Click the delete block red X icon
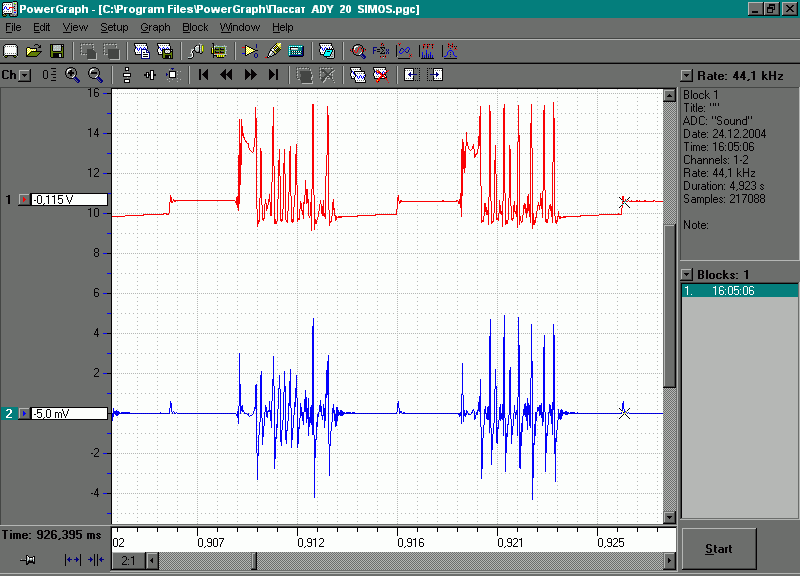Viewport: 800px width, 576px height. pos(381,75)
